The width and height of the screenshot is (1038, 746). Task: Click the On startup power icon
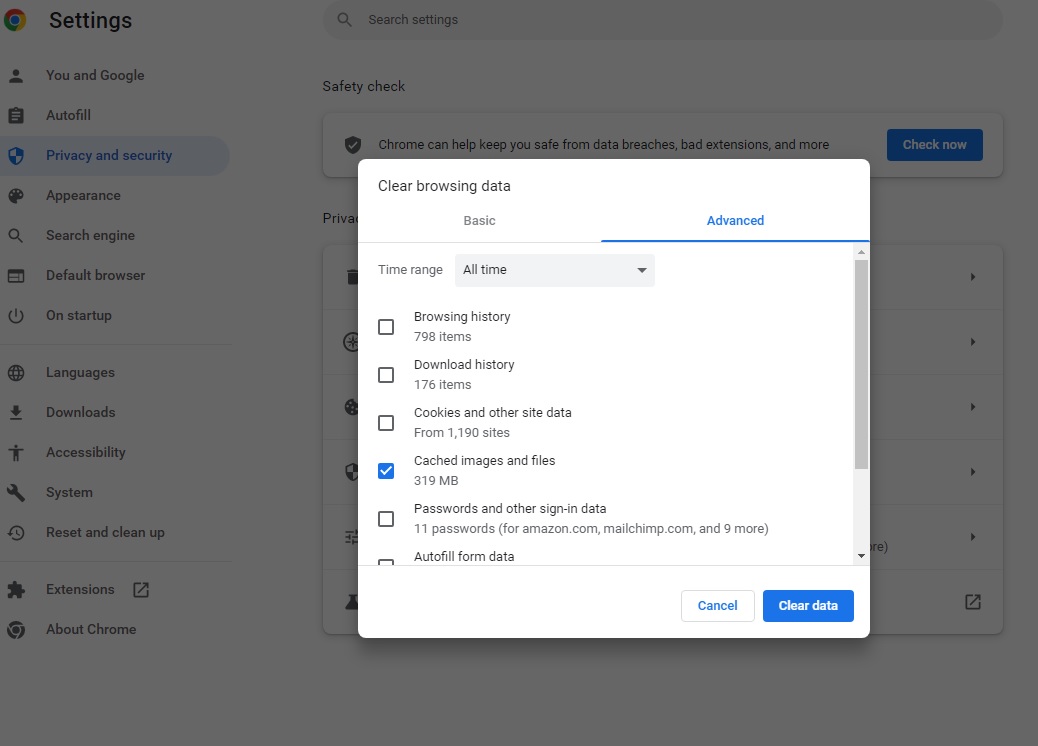click(x=16, y=316)
